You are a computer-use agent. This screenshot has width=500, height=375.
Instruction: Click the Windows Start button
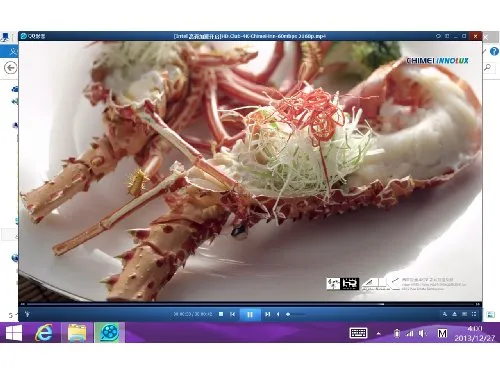point(14,333)
